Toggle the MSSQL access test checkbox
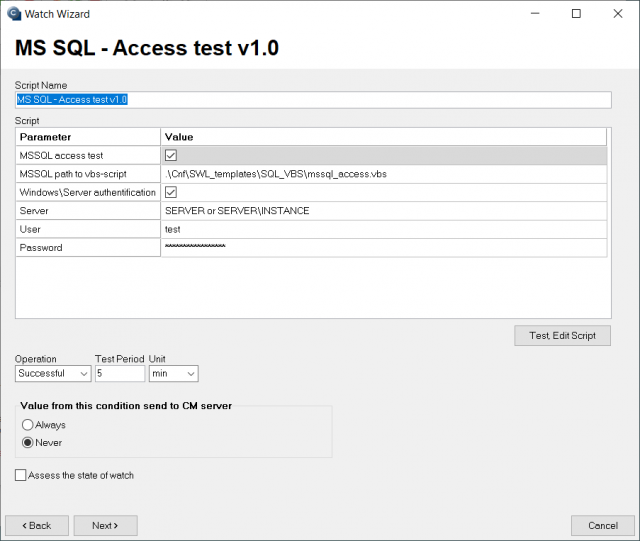 171,155
